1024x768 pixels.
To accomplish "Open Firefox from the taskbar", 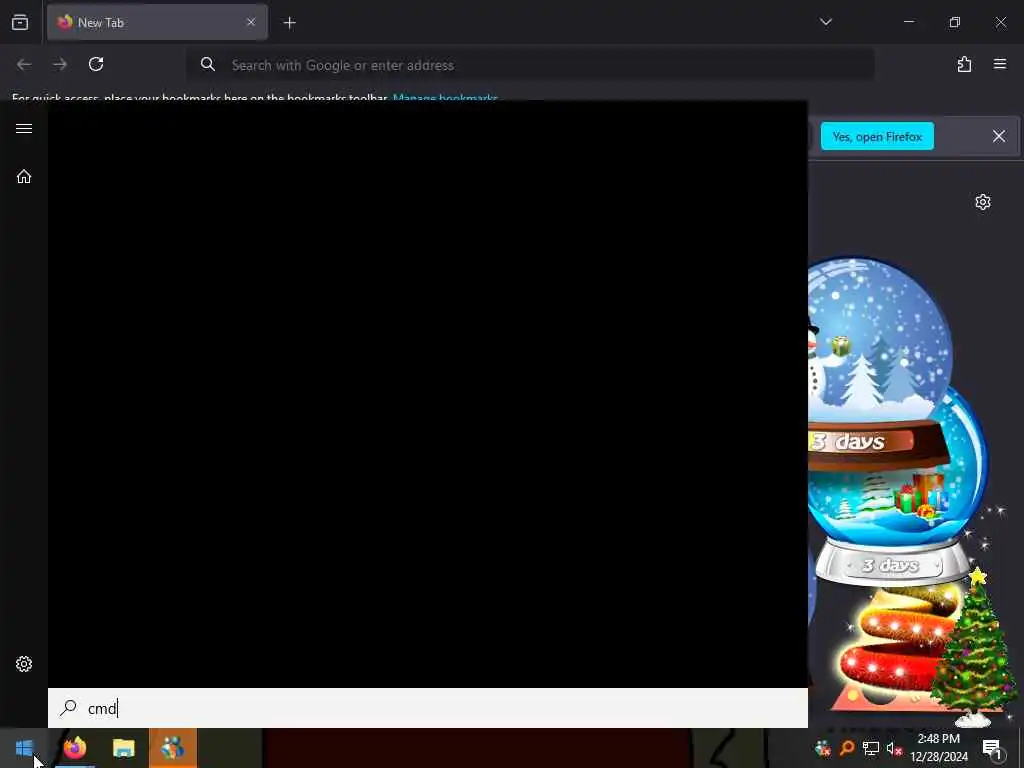I will pyautogui.click(x=74, y=748).
